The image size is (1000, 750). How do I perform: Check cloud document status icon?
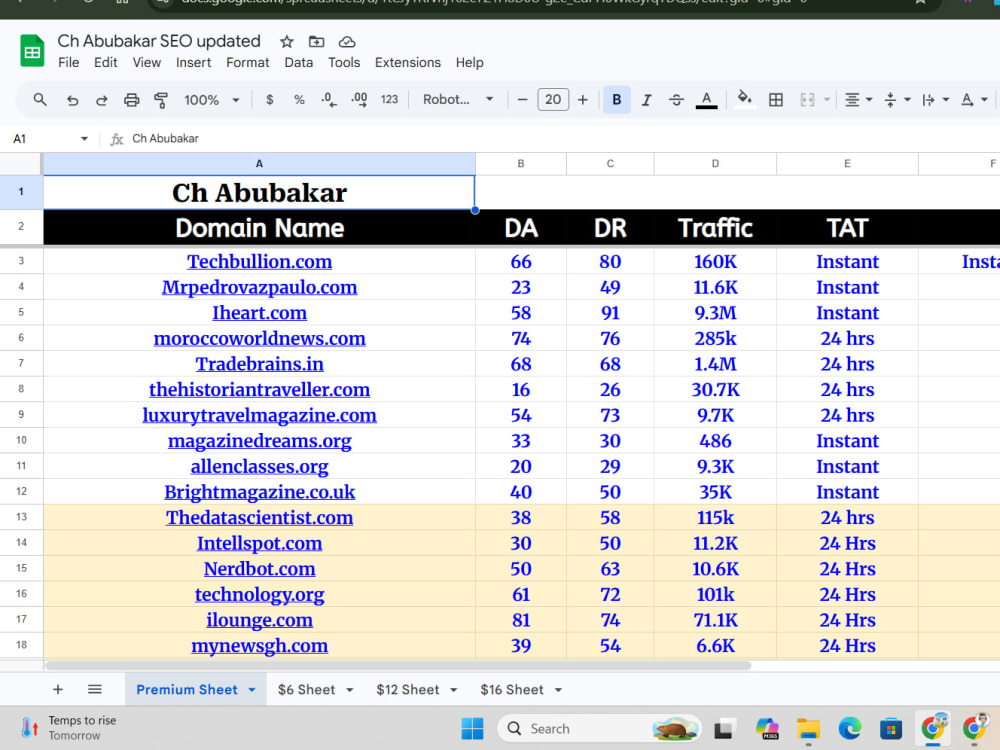coord(346,41)
